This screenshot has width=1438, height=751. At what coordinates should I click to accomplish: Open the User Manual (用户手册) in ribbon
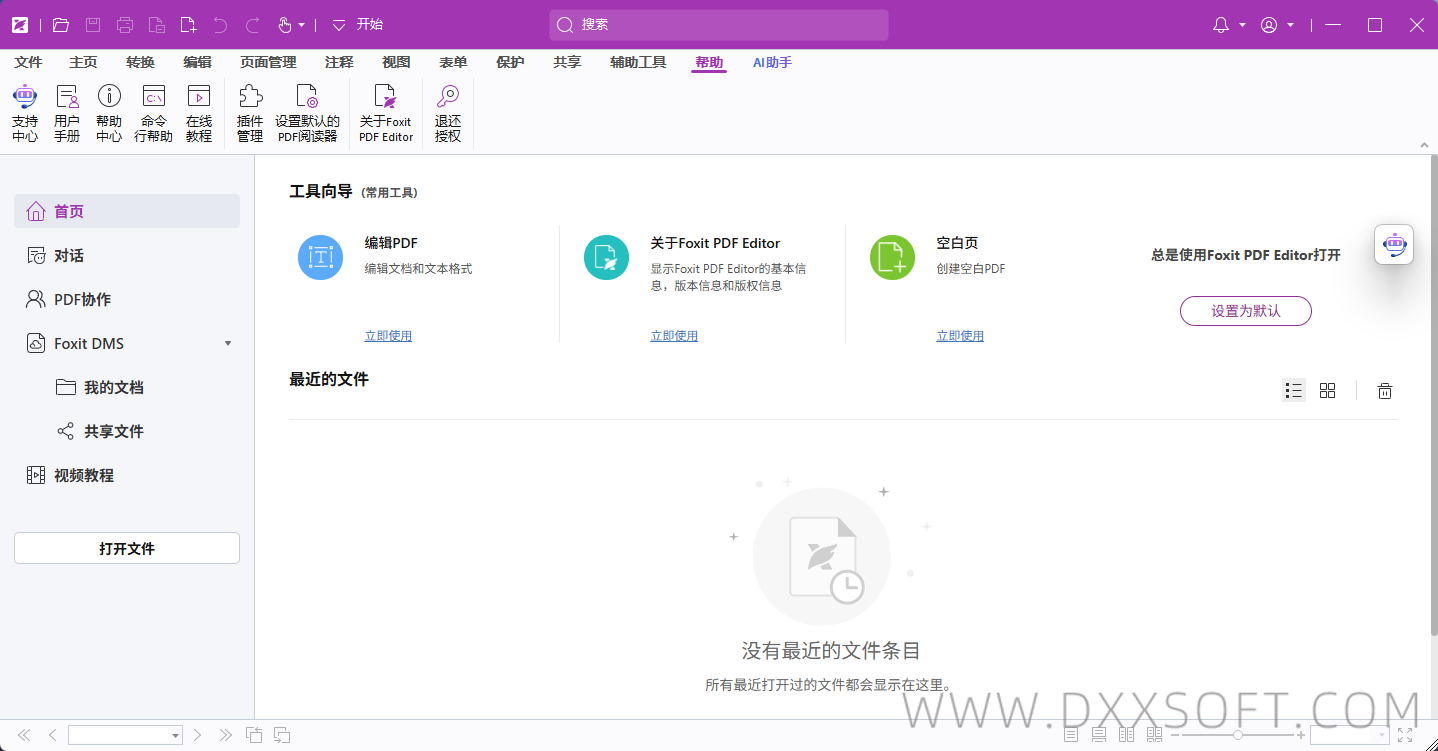point(67,113)
